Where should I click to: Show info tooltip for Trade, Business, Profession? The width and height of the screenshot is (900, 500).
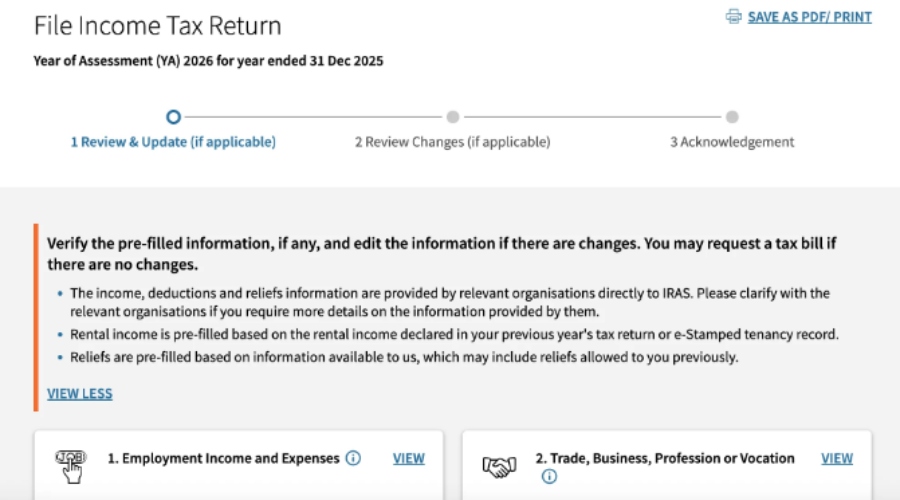coord(549,477)
